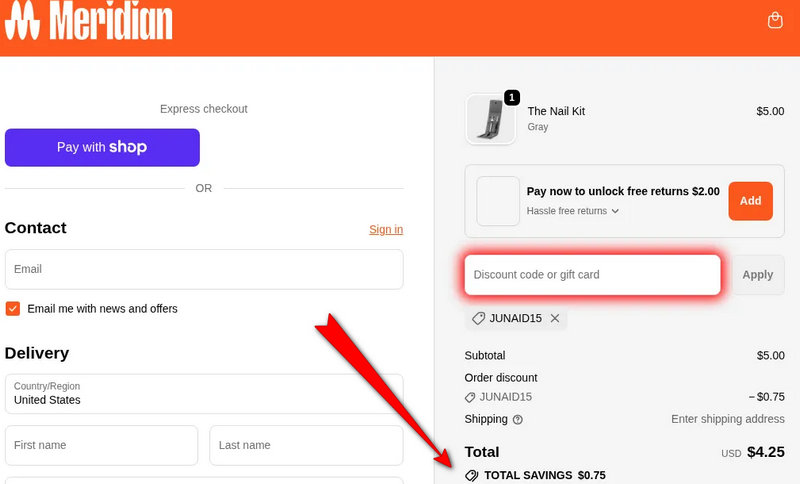The height and width of the screenshot is (484, 800).
Task: Click the item quantity badge on thumbnail
Action: click(x=512, y=97)
